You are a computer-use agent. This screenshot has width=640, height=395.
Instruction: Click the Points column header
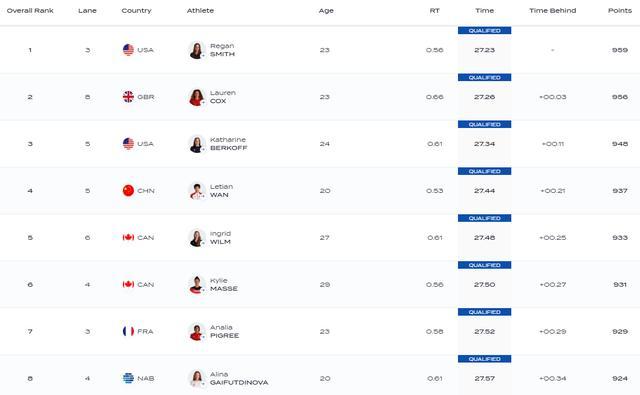[620, 11]
